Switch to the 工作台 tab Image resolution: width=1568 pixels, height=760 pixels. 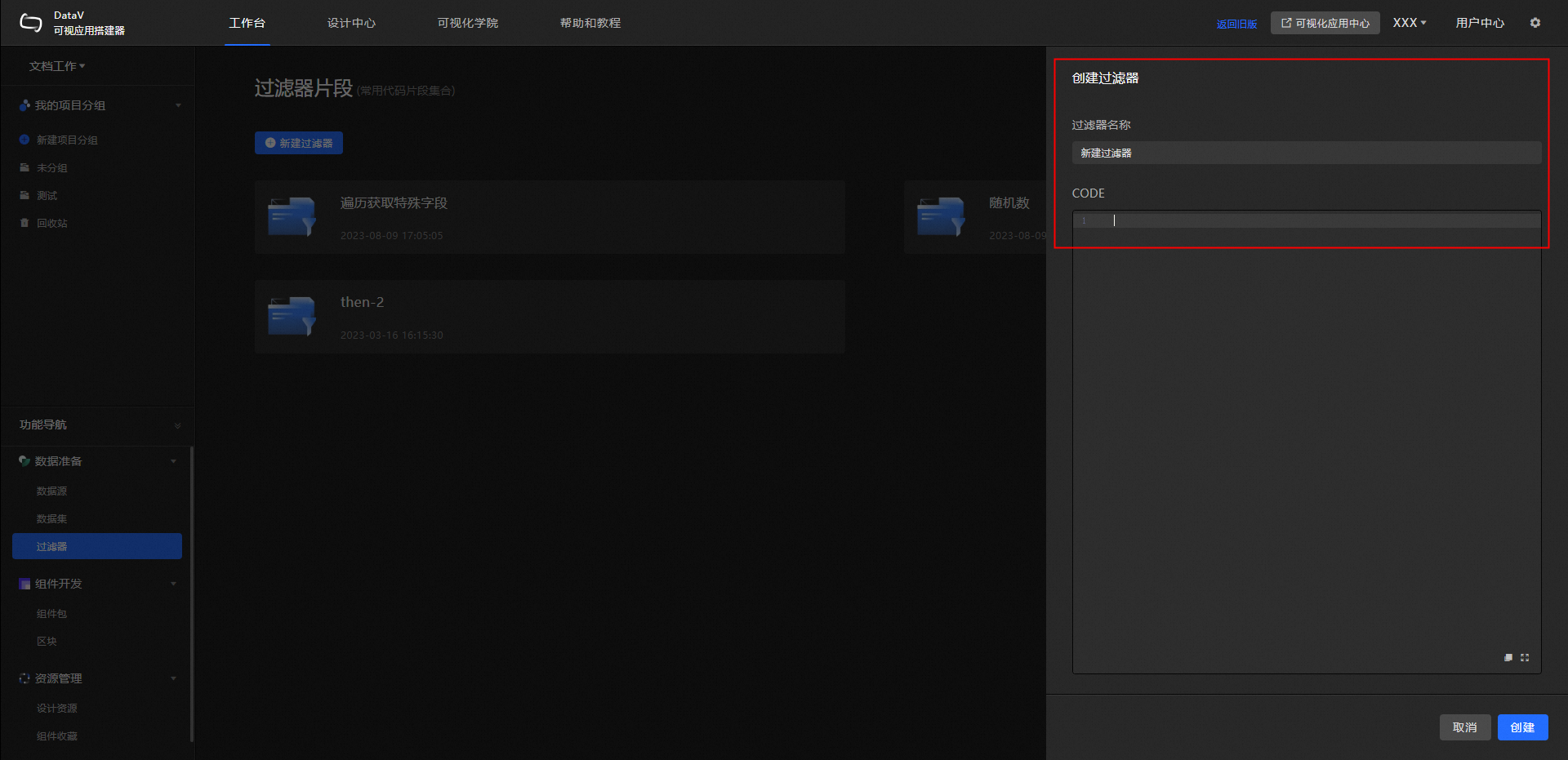[x=247, y=23]
